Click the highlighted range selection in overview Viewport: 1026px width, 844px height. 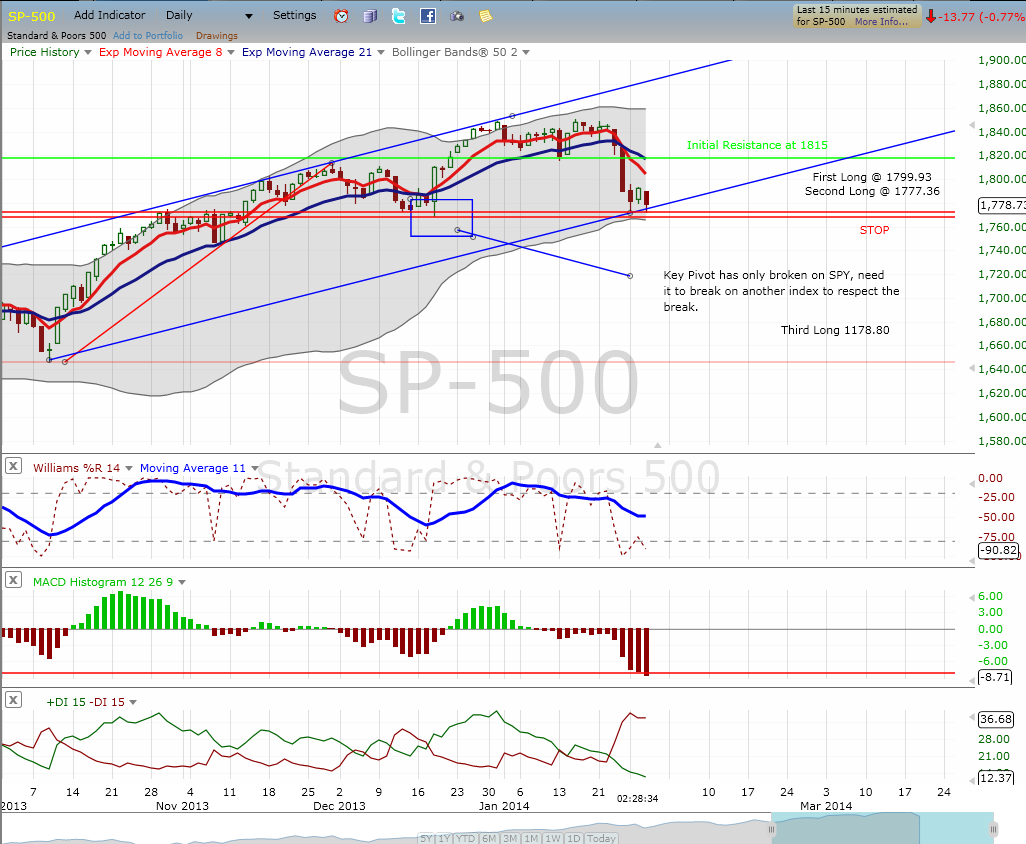[x=882, y=828]
